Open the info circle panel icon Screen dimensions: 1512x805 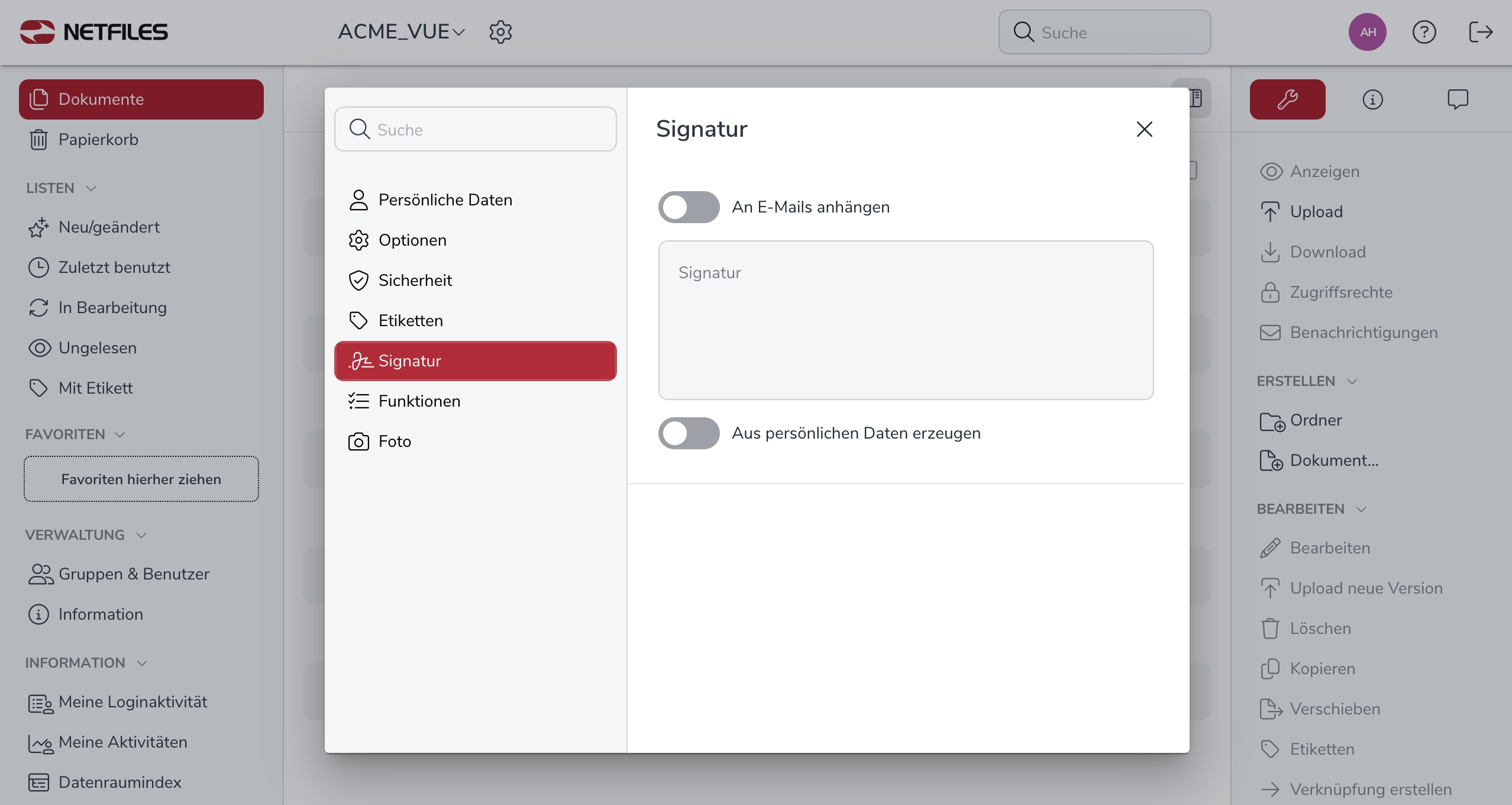[1372, 99]
